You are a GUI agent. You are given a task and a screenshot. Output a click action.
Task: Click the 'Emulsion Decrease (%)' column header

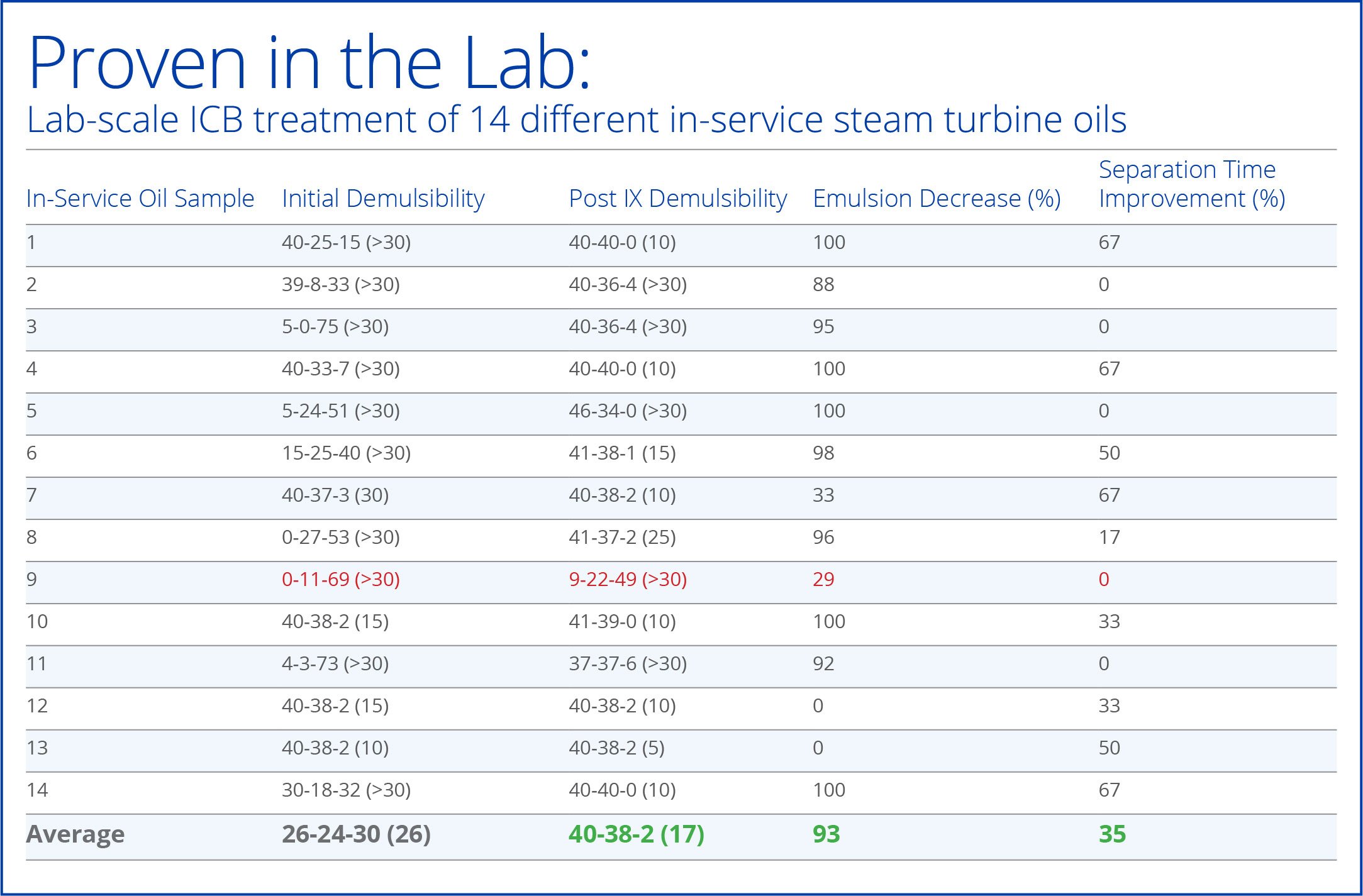tap(937, 198)
